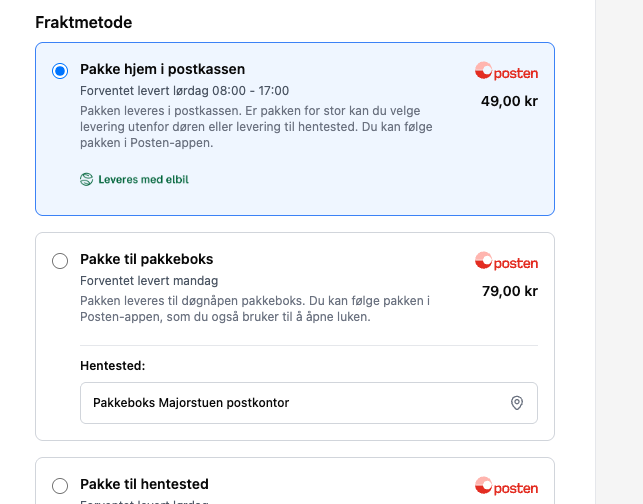Click the 49,00 kr price
The width and height of the screenshot is (643, 504).
[509, 101]
